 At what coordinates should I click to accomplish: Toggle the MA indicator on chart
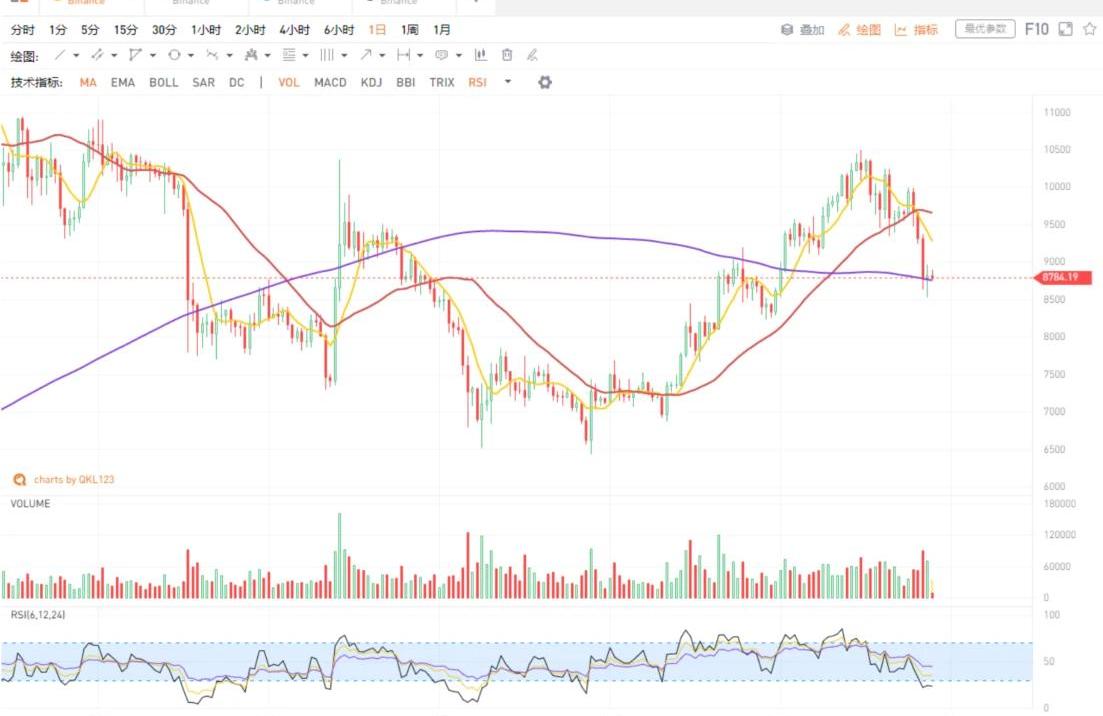click(88, 82)
